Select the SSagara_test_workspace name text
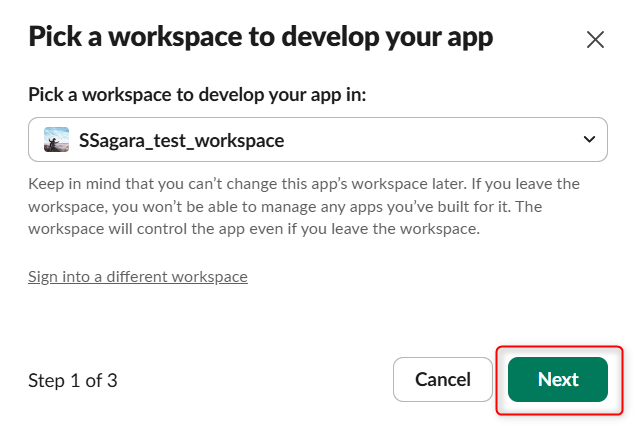 click(182, 140)
